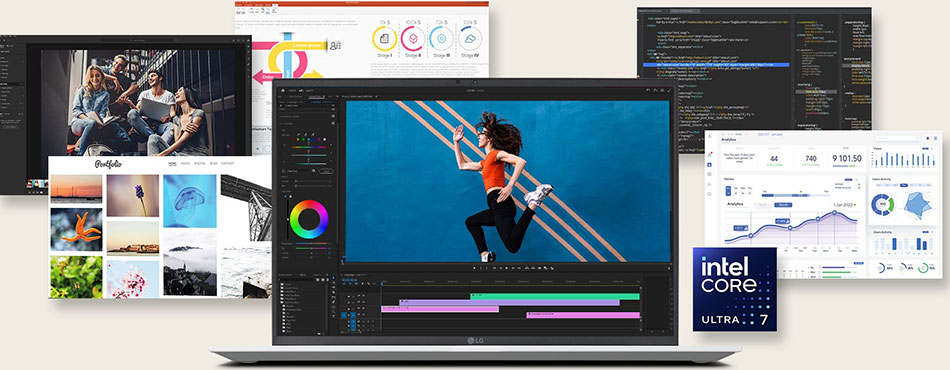
Task: Open the orange starfish photo thumbnail
Action: coord(76,230)
